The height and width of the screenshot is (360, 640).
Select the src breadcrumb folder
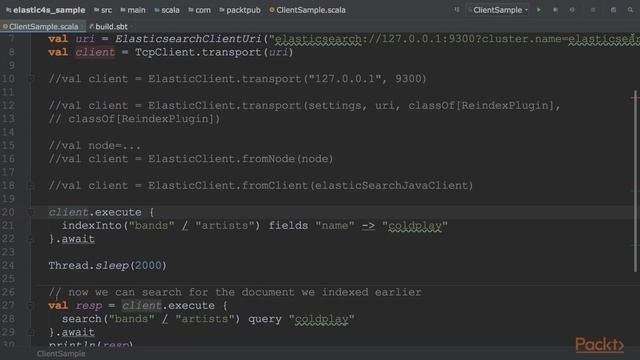coord(103,10)
